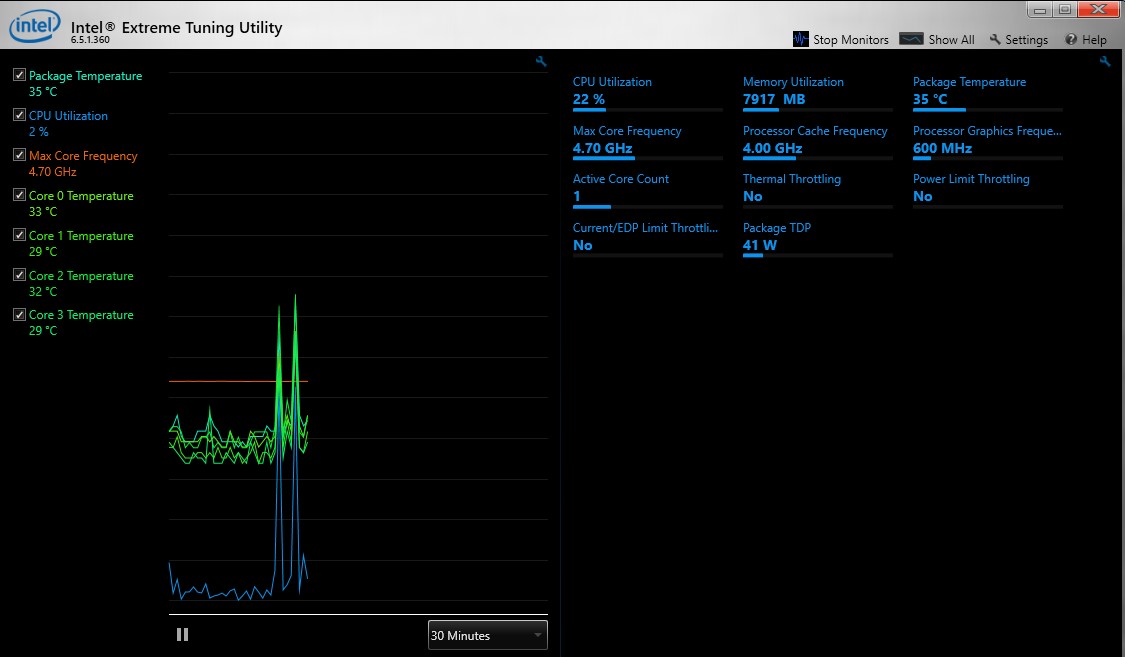Toggle Core 1 Temperature checkbox
The height and width of the screenshot is (657, 1125).
(x=19, y=235)
